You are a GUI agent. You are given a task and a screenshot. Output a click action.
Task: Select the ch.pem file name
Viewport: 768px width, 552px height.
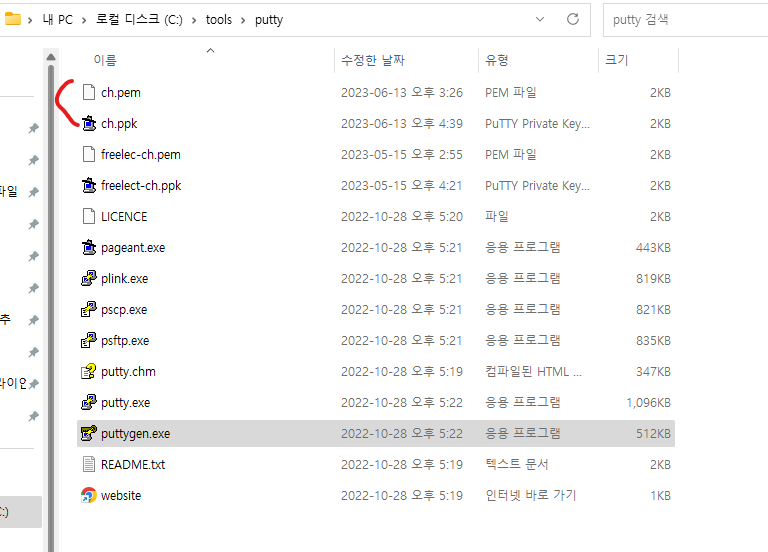coord(120,93)
